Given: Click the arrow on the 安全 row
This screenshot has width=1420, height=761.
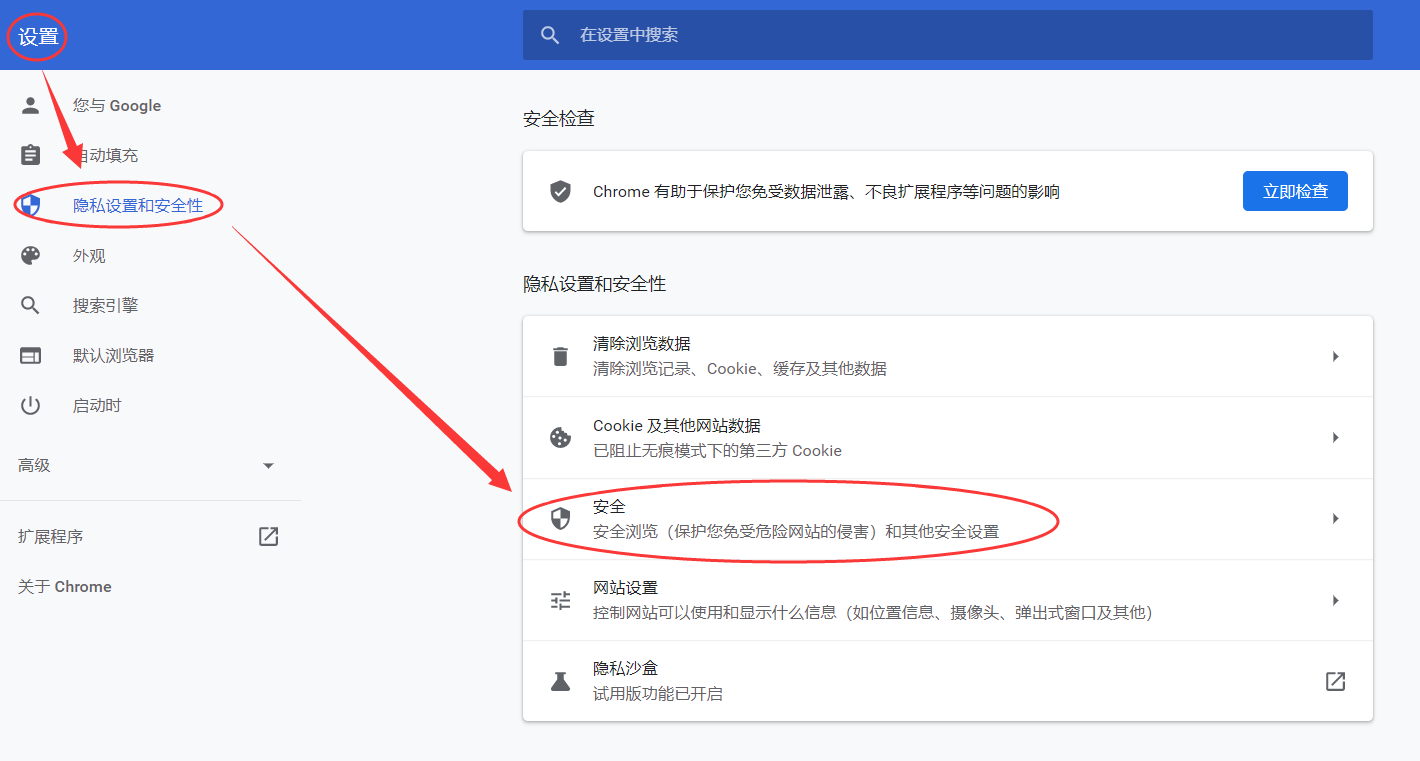Looking at the screenshot, I should click(1335, 519).
